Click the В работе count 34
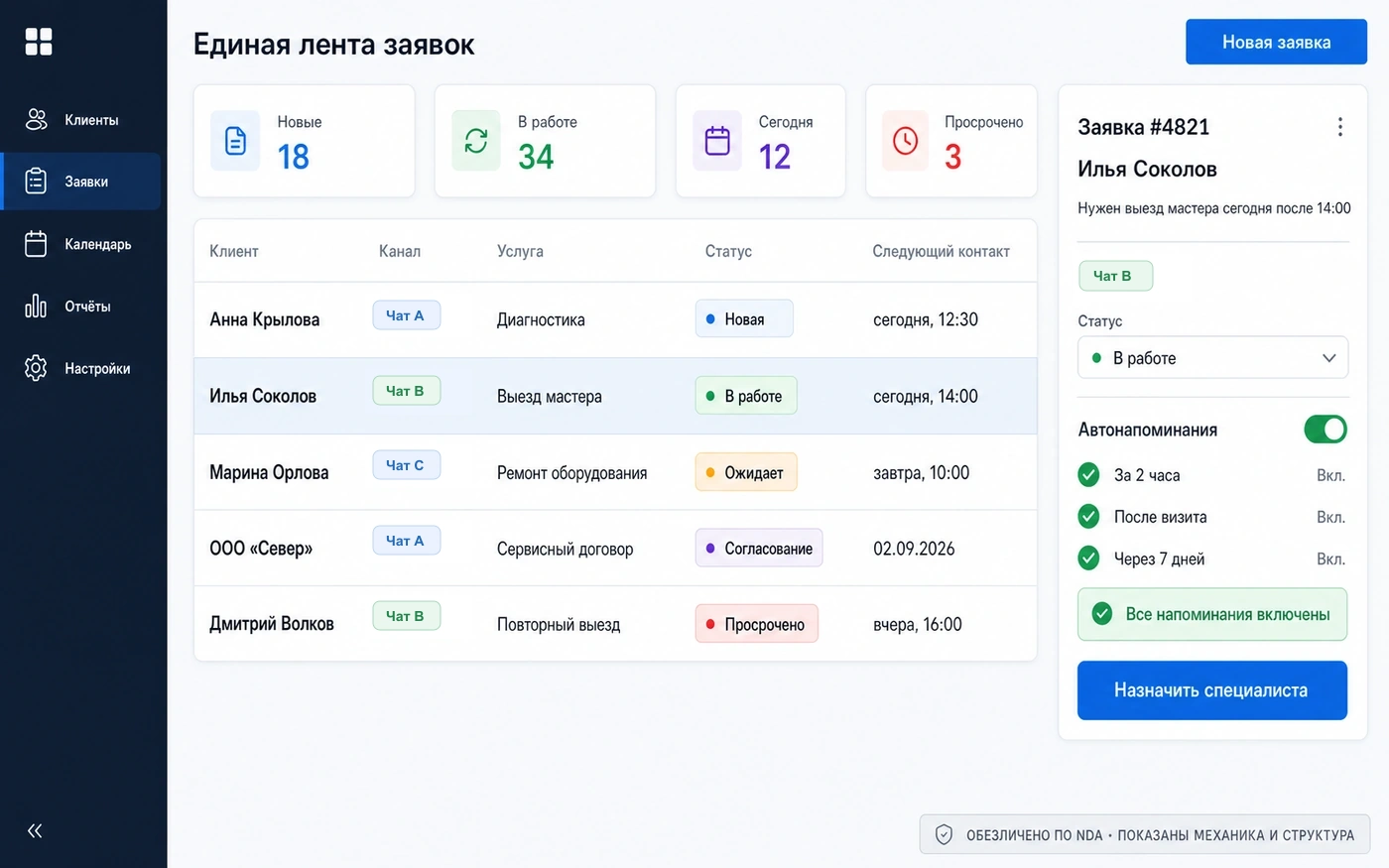Image resolution: width=1389 pixels, height=868 pixels. tap(536, 157)
